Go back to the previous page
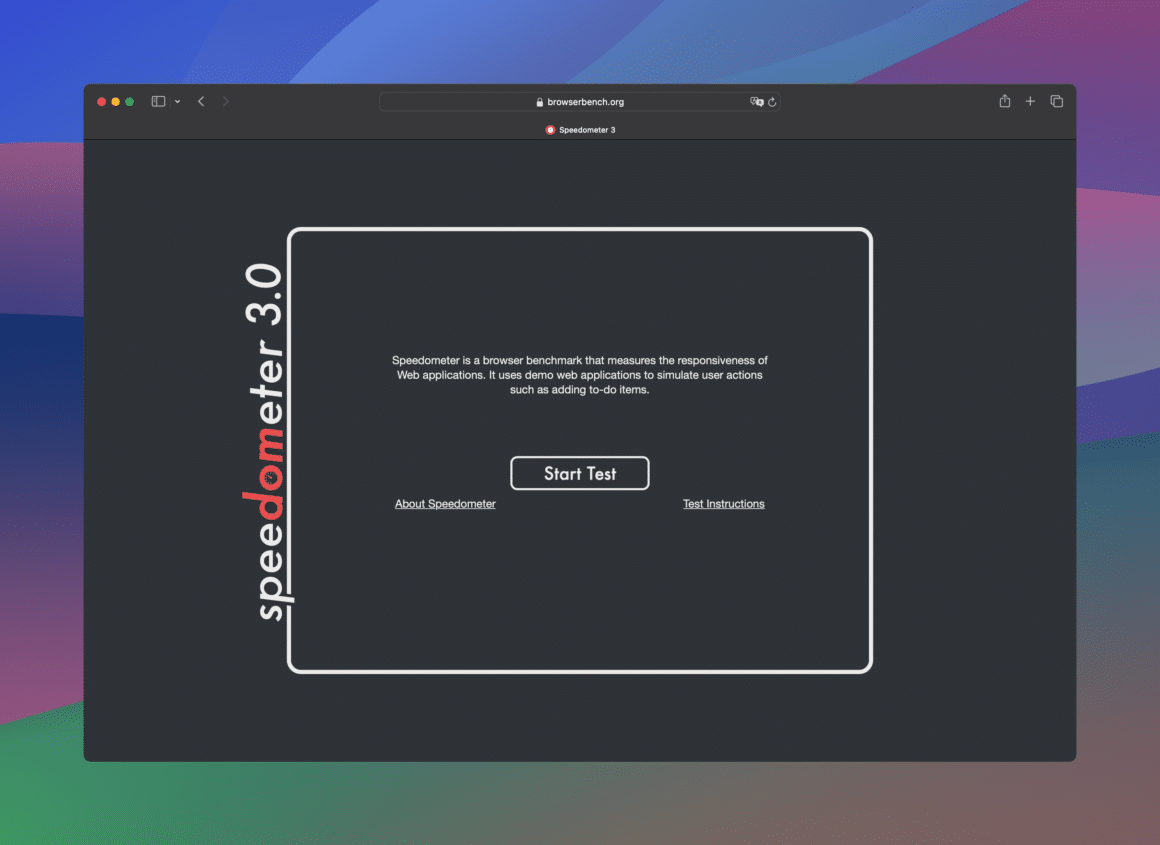 pyautogui.click(x=201, y=102)
